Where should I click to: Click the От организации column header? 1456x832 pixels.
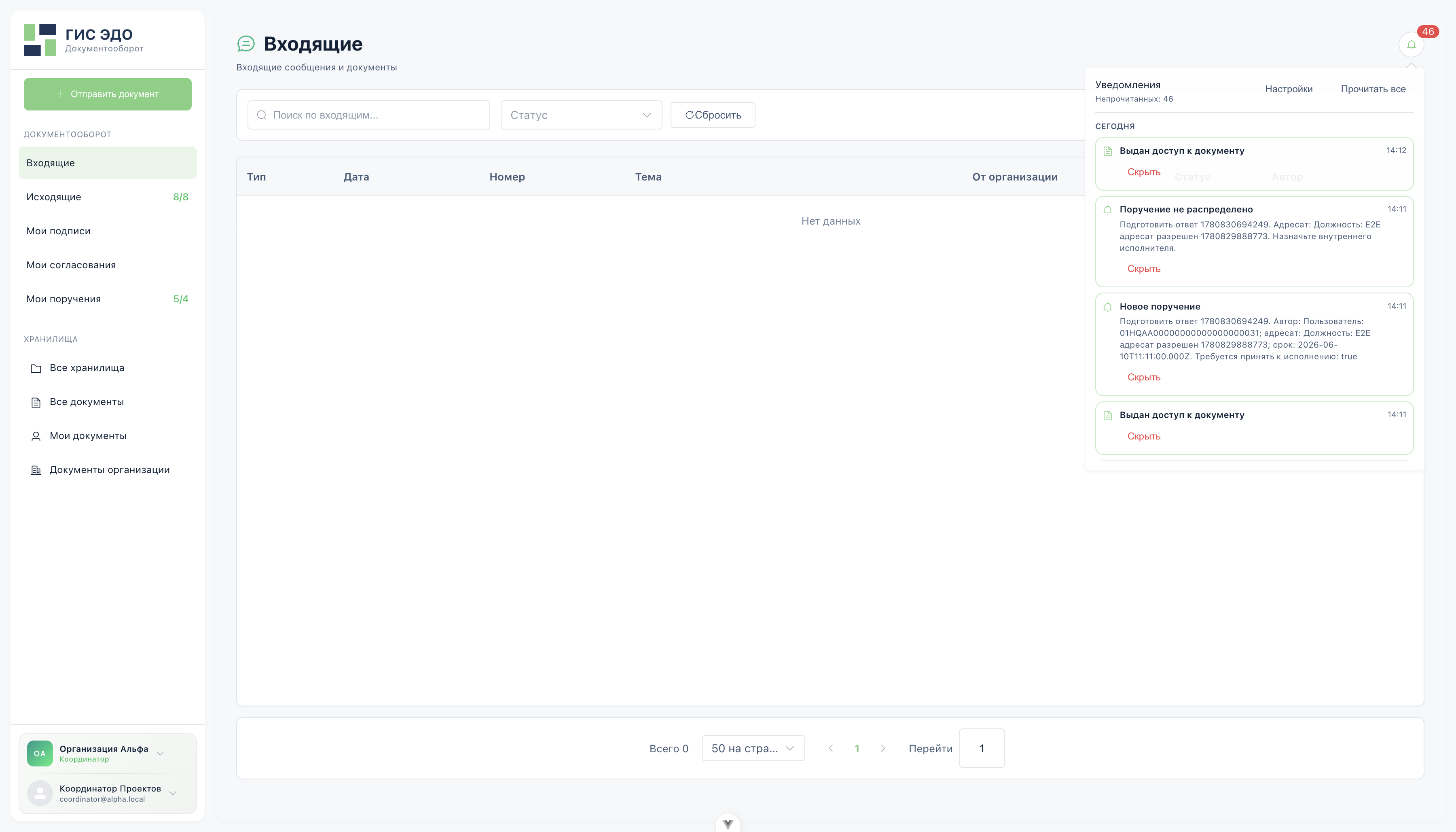tap(1015, 177)
